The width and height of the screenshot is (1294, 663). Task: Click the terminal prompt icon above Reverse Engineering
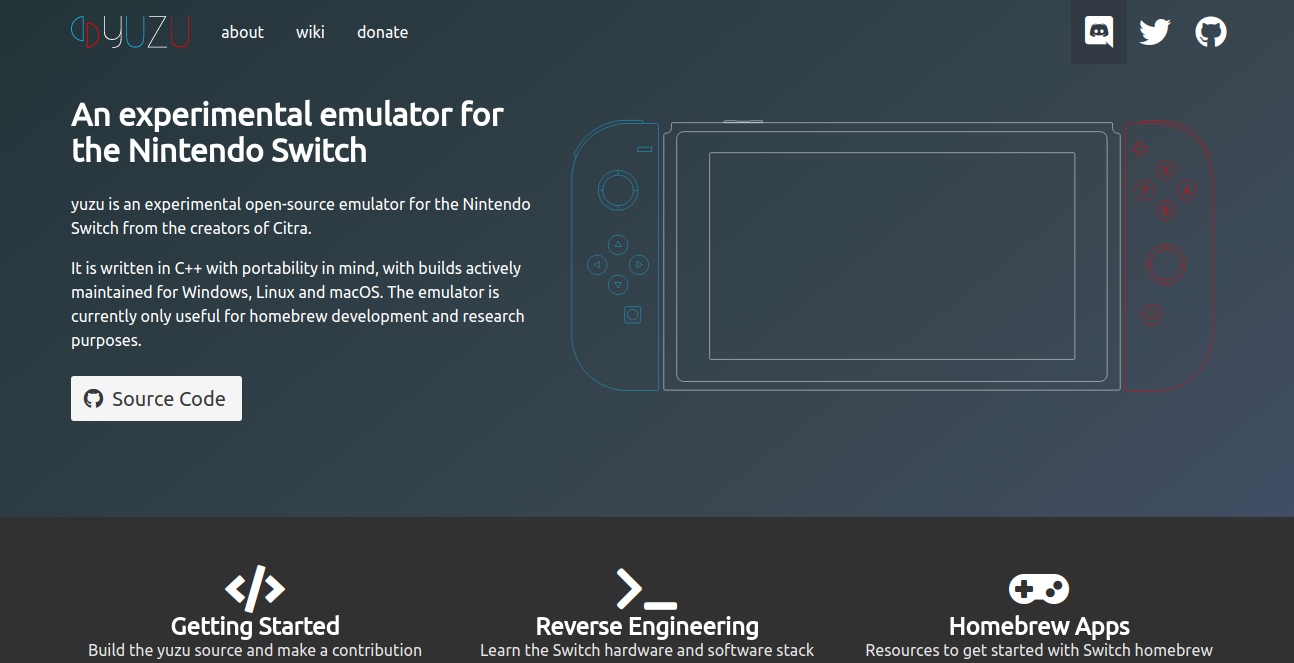point(647,588)
